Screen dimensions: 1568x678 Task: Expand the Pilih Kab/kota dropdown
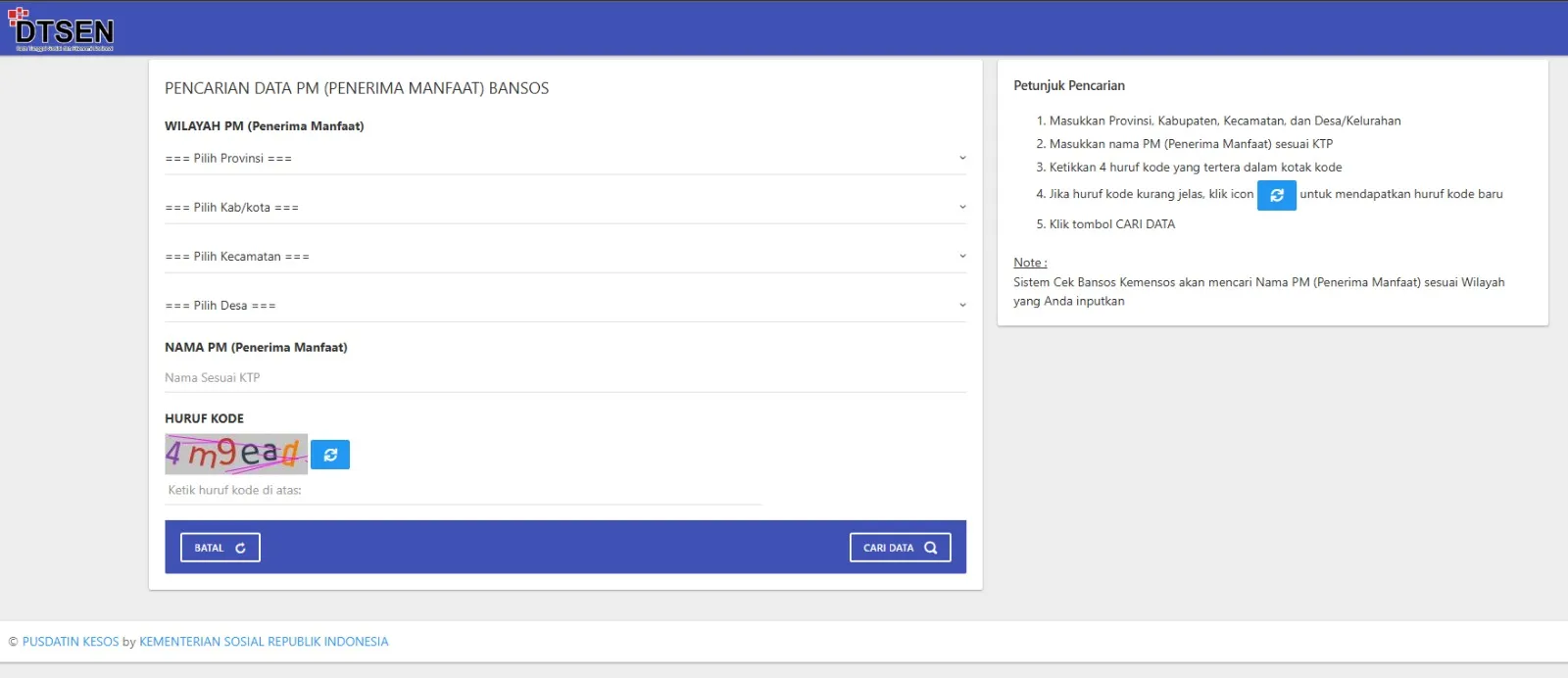pyautogui.click(x=564, y=208)
